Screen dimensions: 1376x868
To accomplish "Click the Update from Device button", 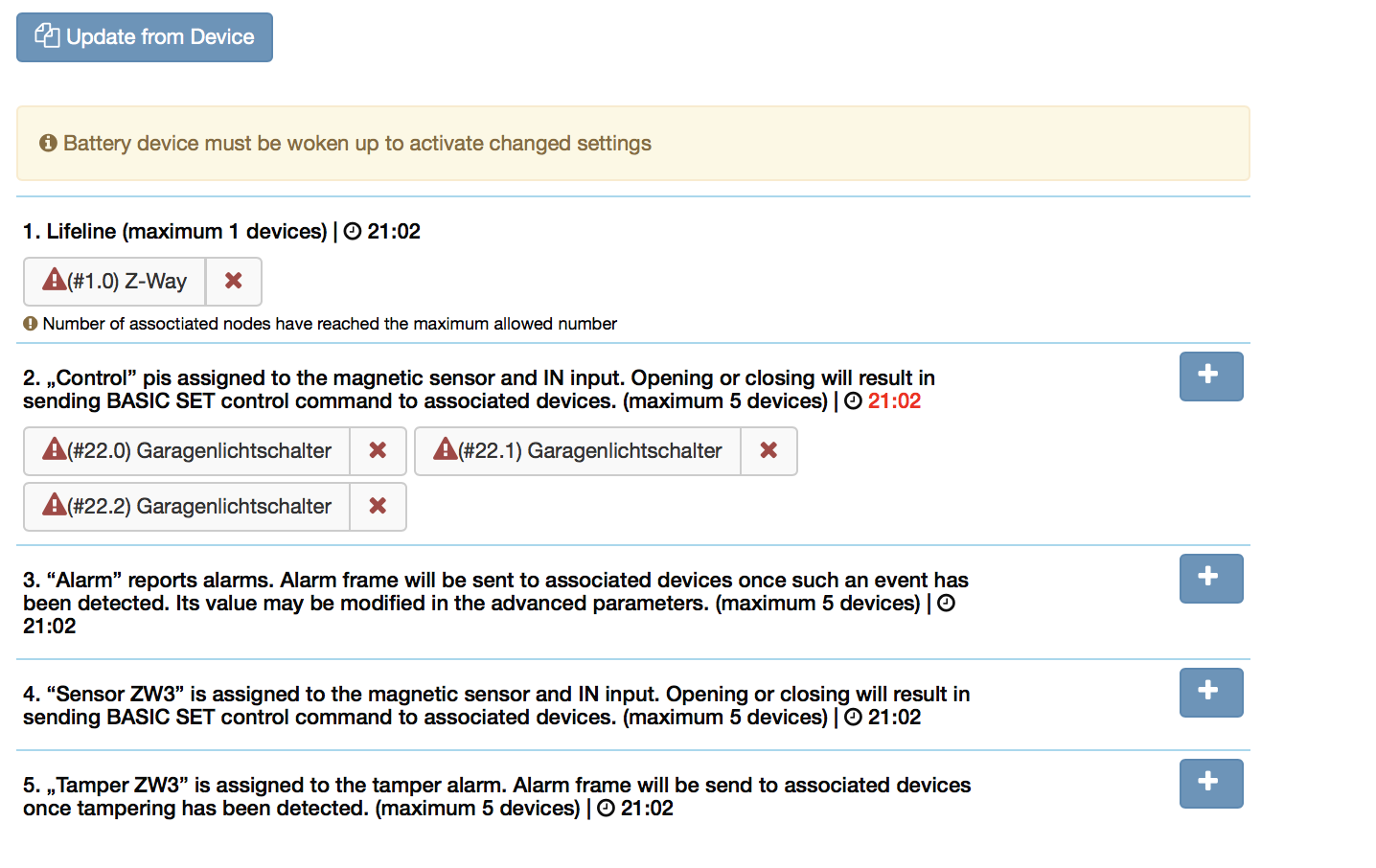I will coord(145,37).
